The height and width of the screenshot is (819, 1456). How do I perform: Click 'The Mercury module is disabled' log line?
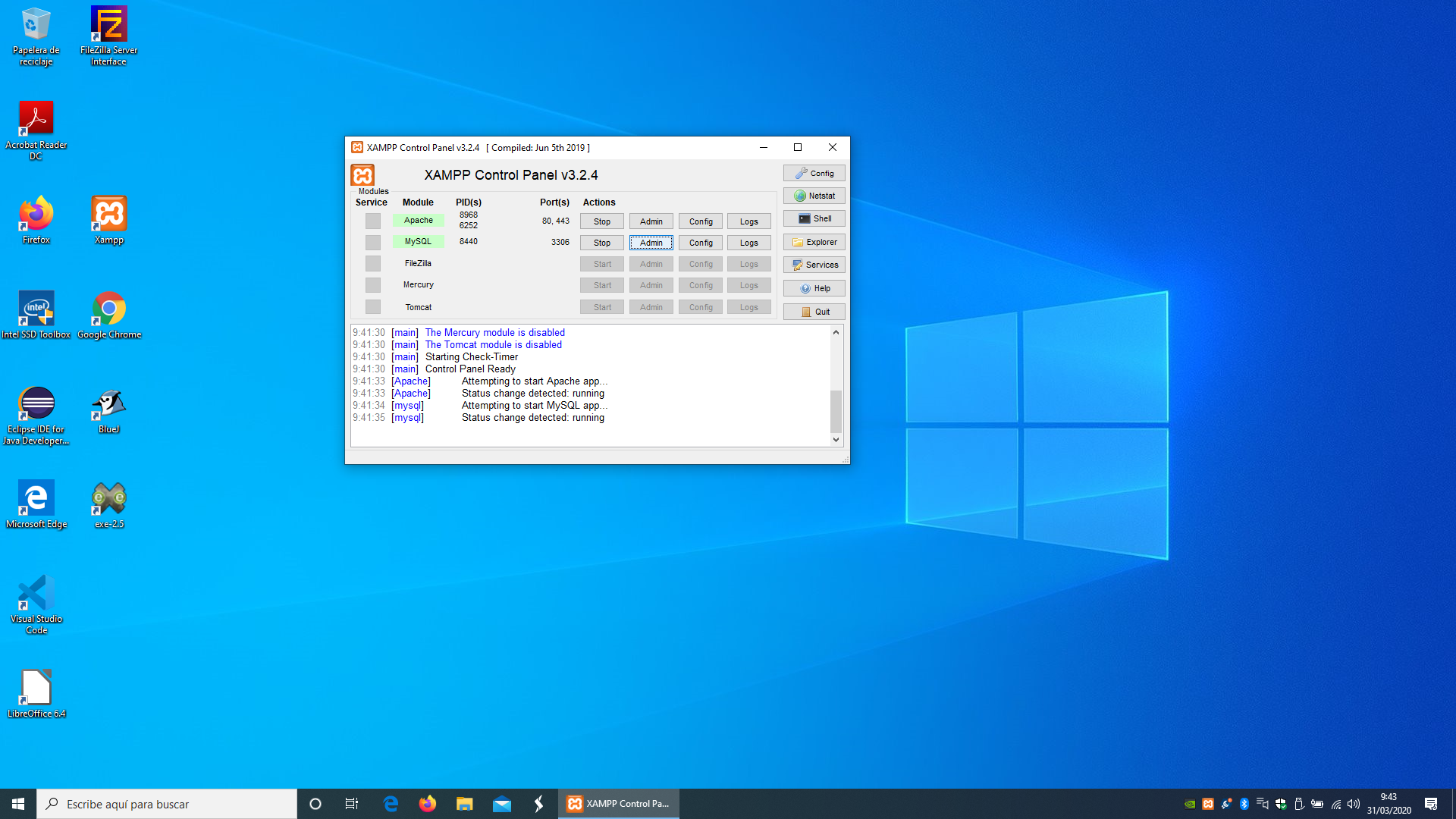[x=494, y=333]
